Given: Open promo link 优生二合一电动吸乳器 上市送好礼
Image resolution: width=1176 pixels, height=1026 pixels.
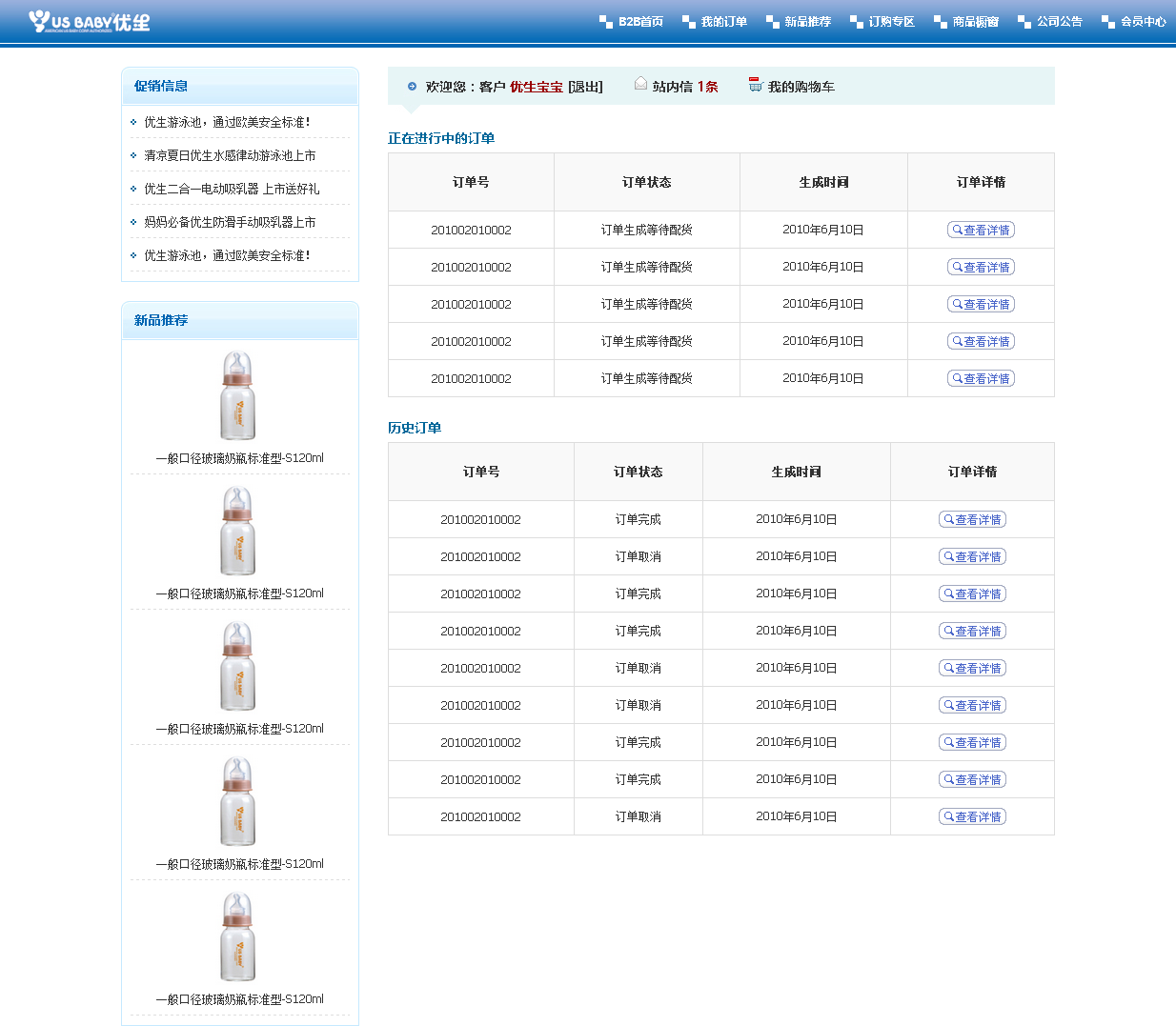Looking at the screenshot, I should [232, 189].
